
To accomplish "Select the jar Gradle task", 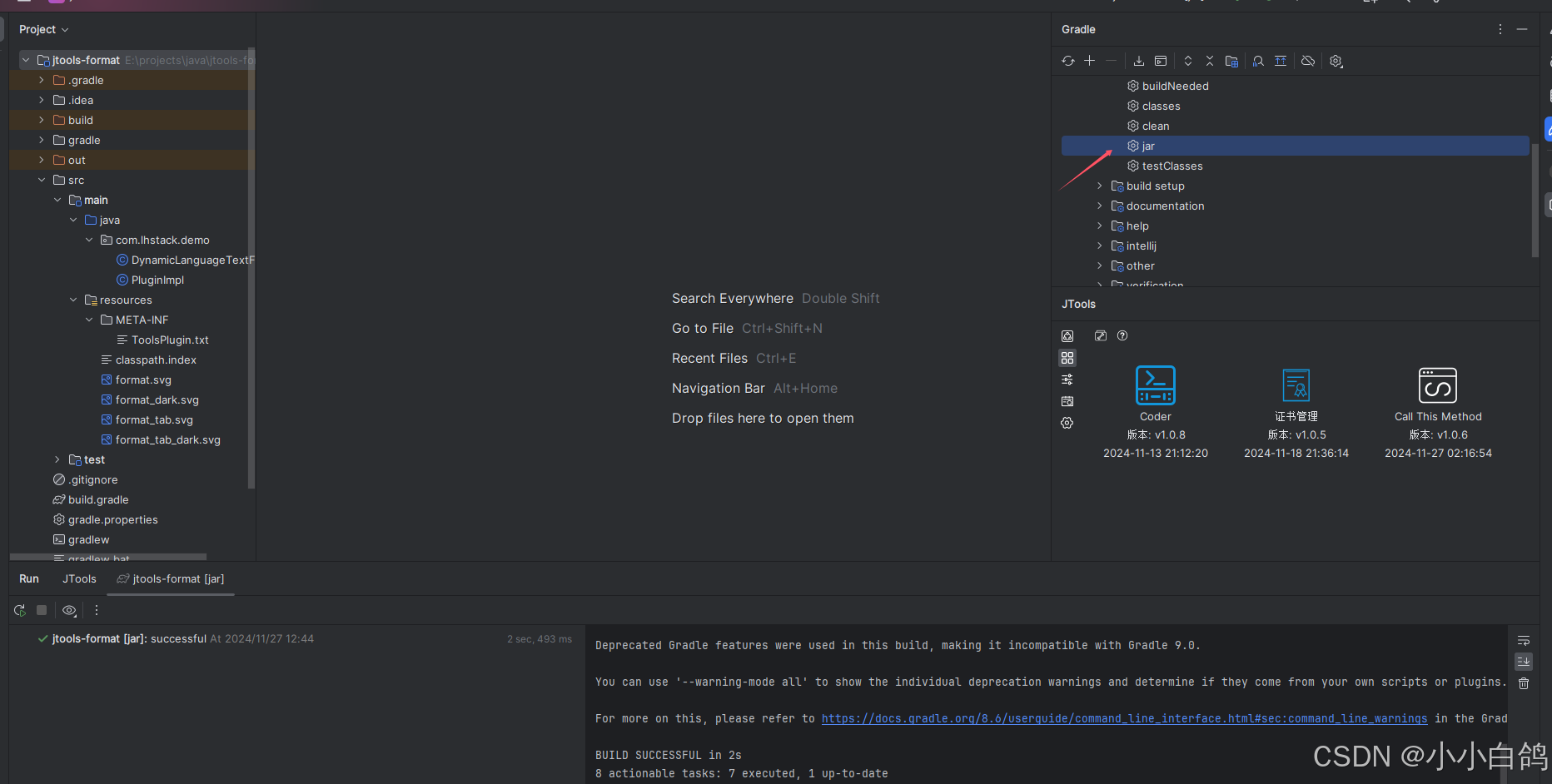I will (x=1295, y=146).
